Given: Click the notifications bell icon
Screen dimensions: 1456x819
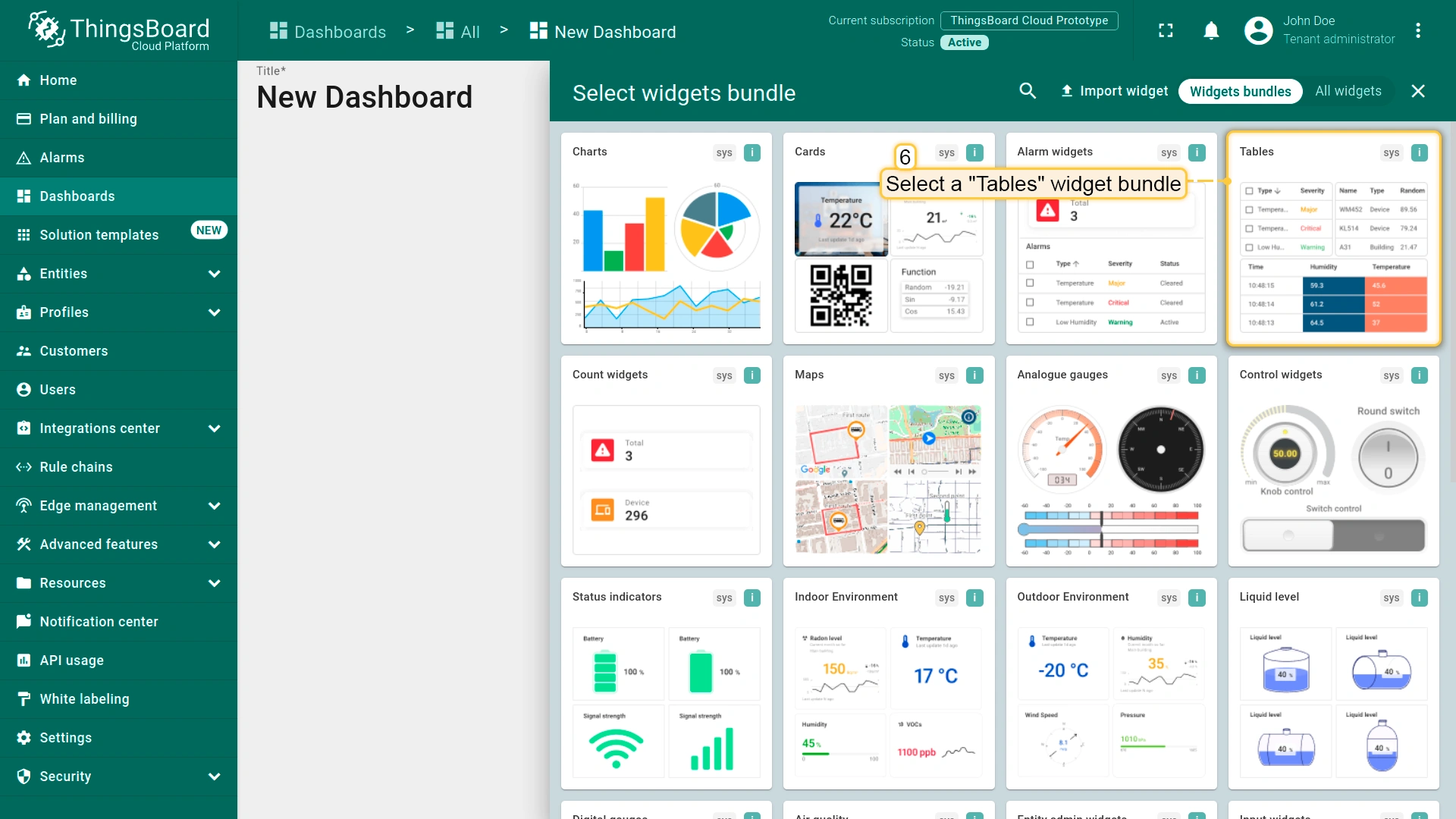Looking at the screenshot, I should click(x=1211, y=30).
